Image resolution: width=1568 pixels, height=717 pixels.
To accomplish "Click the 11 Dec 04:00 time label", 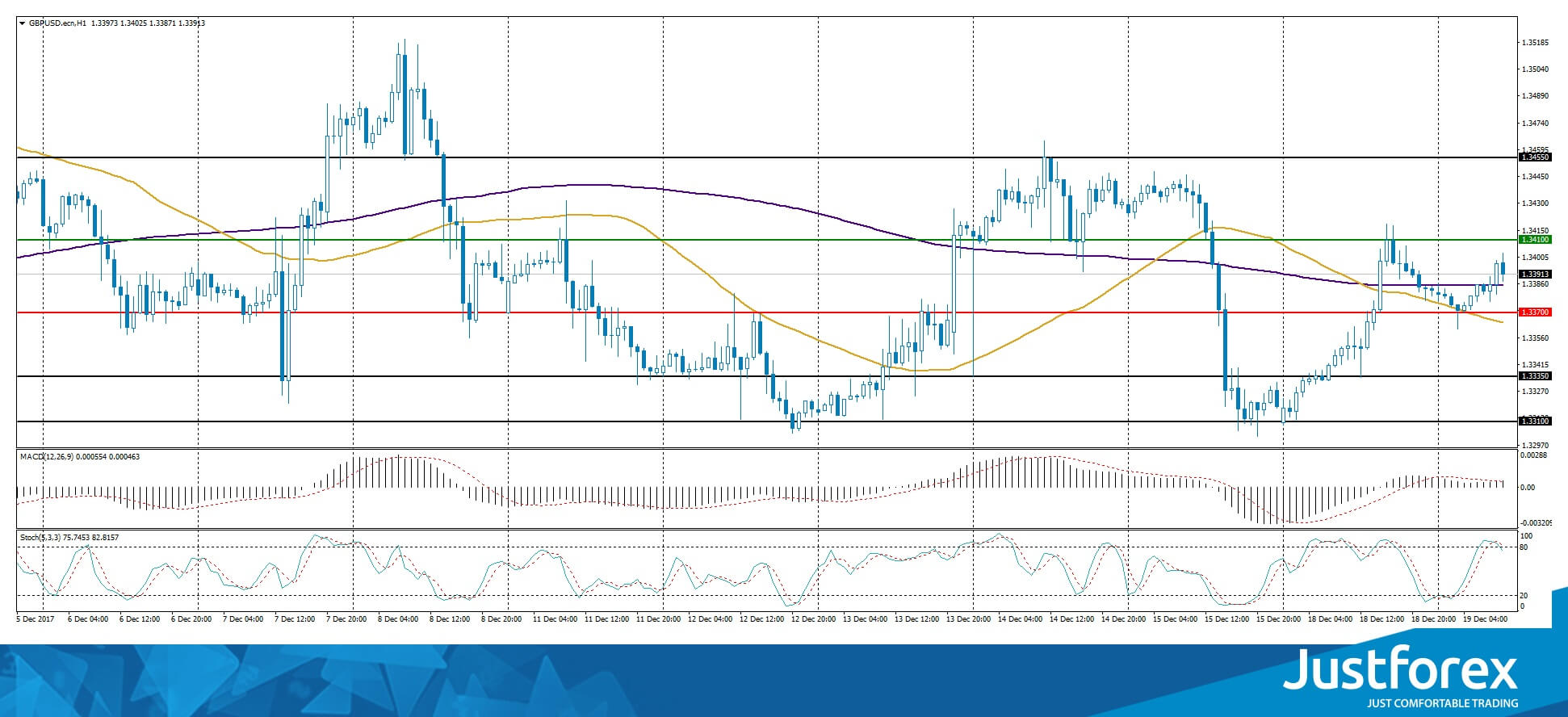I will pos(555,619).
